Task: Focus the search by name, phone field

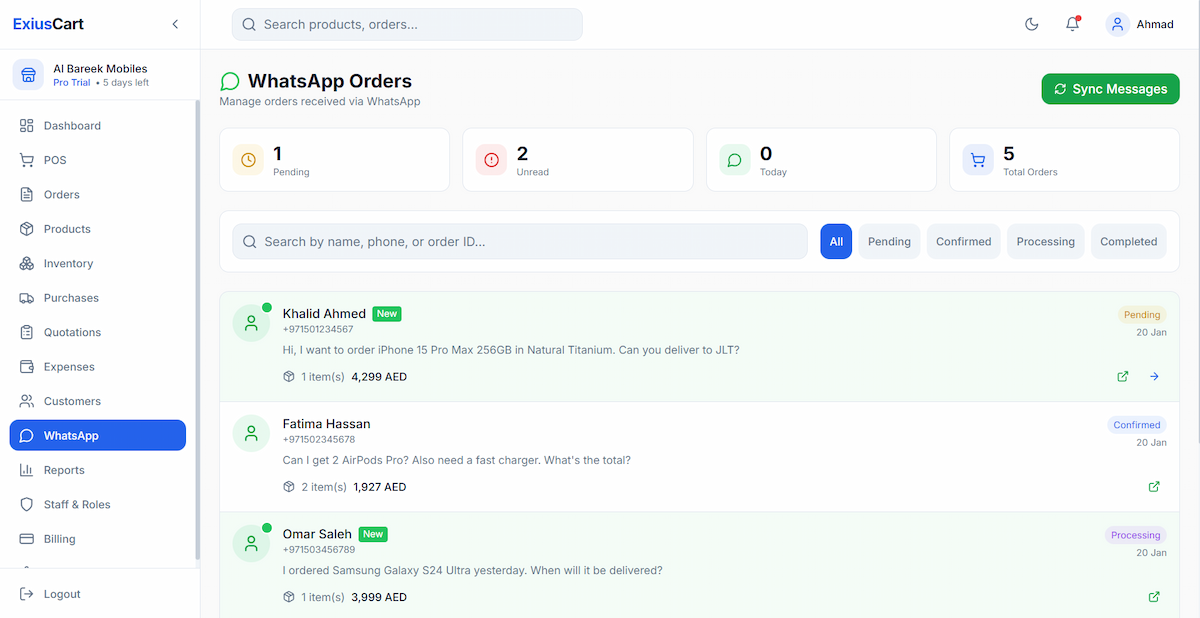Action: (520, 242)
